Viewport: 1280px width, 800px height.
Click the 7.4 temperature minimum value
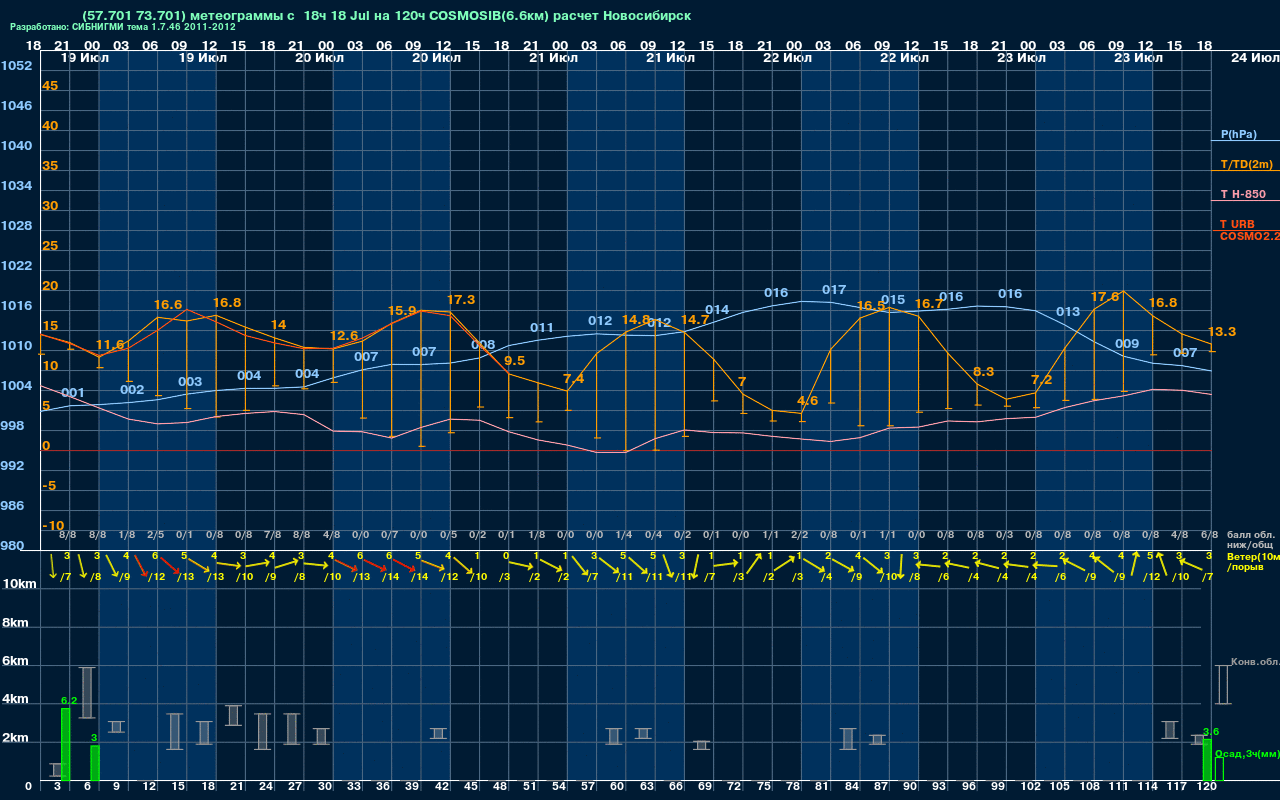tap(574, 379)
